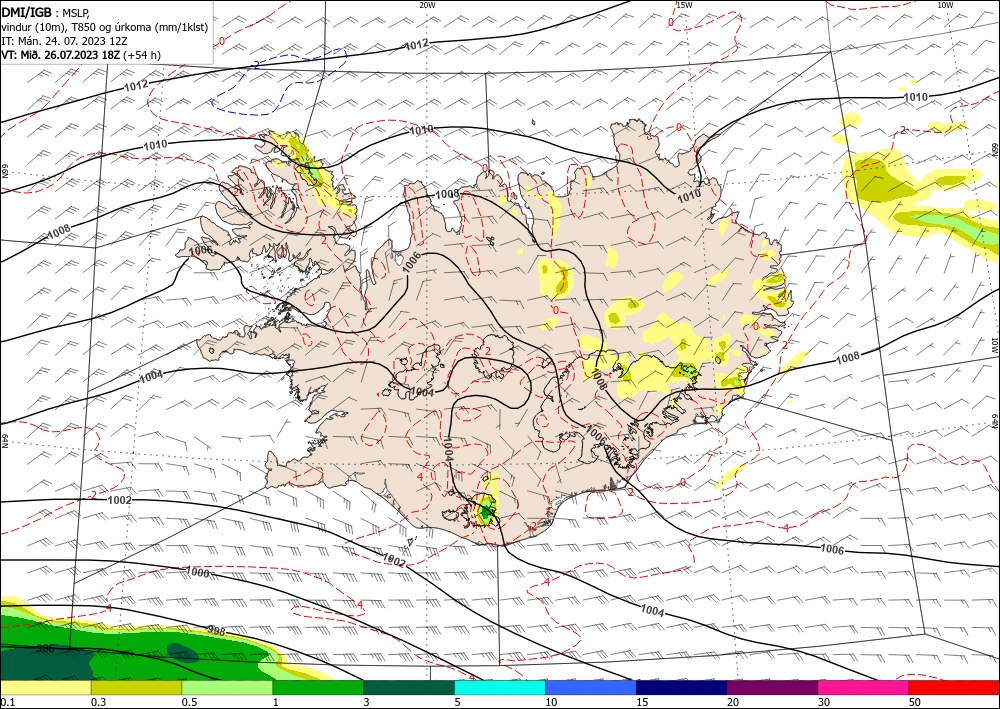Image resolution: width=1000 pixels, height=709 pixels.
Task: Select the medium green 1 mm legend swatch
Action: [318, 688]
